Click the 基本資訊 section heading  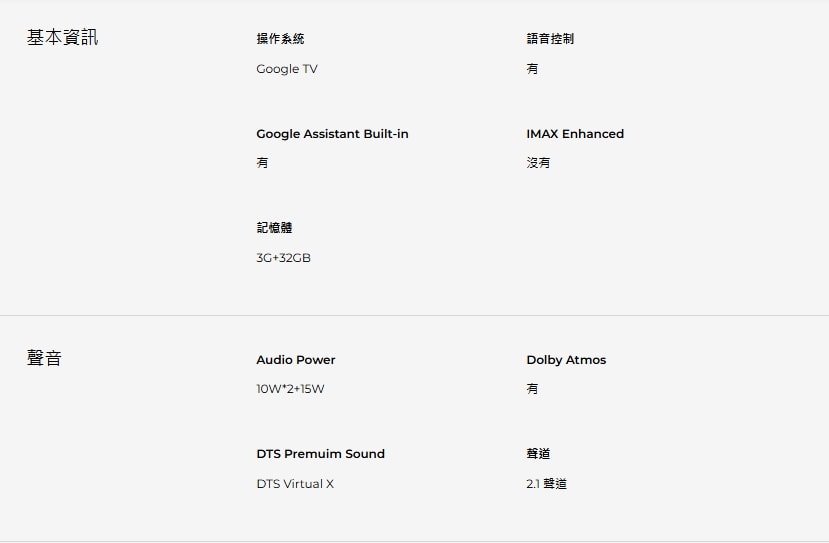pos(62,38)
